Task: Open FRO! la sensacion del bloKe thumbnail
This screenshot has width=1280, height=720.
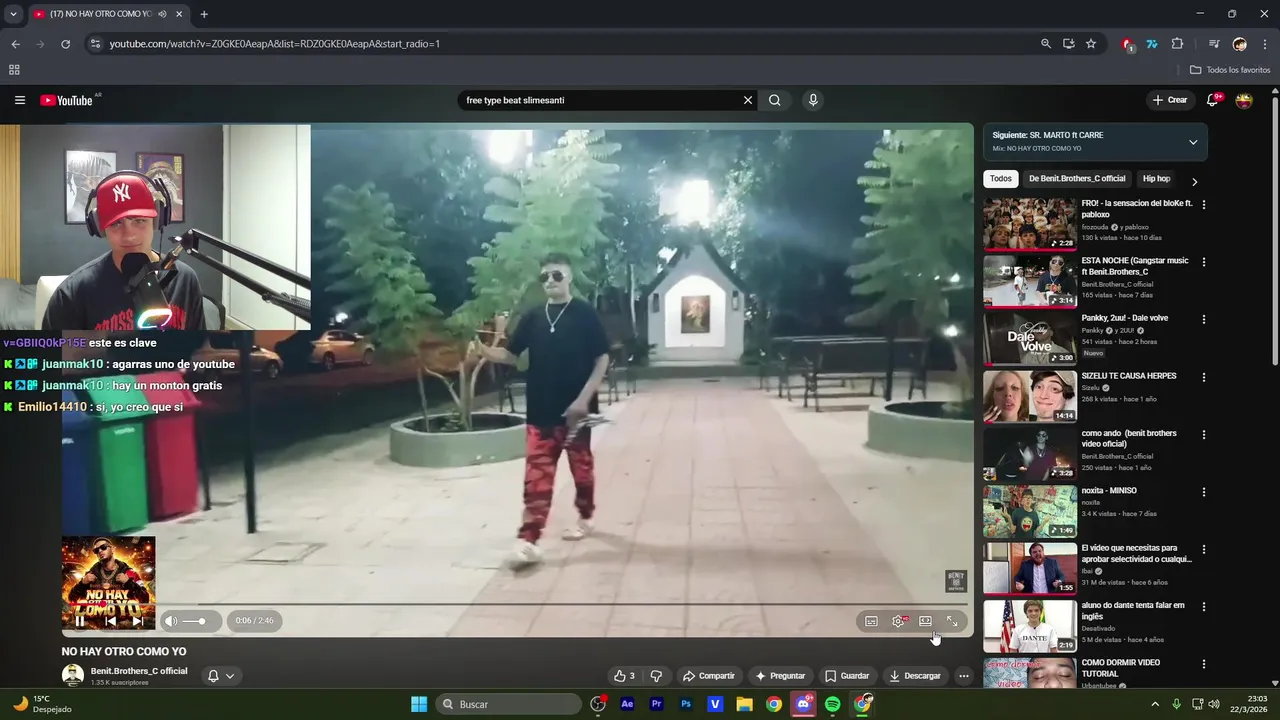Action: coord(1029,224)
